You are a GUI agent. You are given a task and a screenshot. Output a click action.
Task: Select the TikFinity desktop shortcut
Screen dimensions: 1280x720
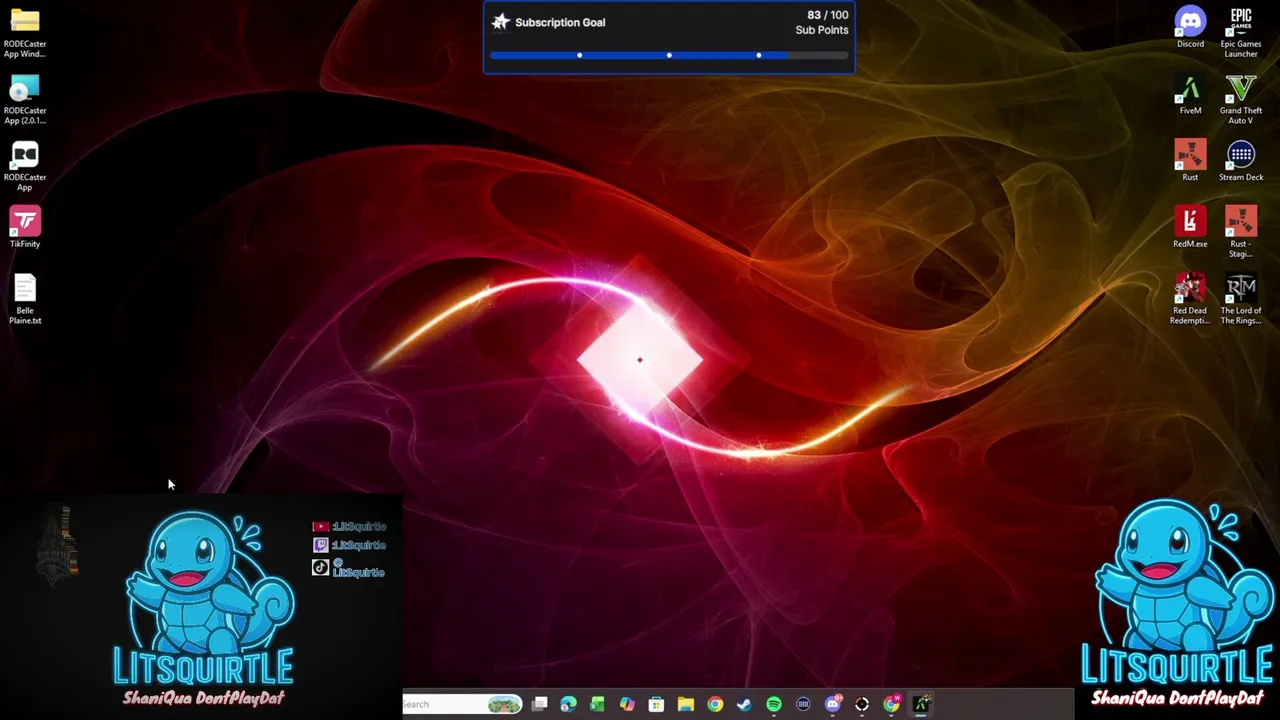(25, 227)
